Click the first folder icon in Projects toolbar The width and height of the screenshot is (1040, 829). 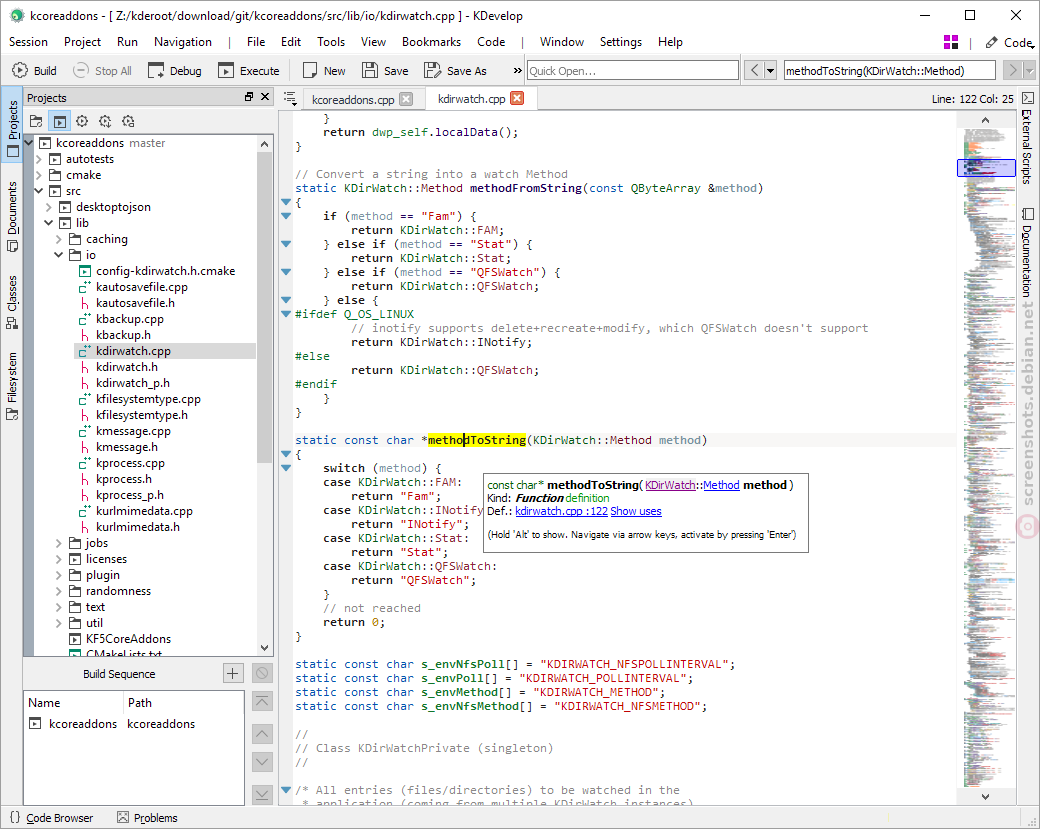[36, 121]
